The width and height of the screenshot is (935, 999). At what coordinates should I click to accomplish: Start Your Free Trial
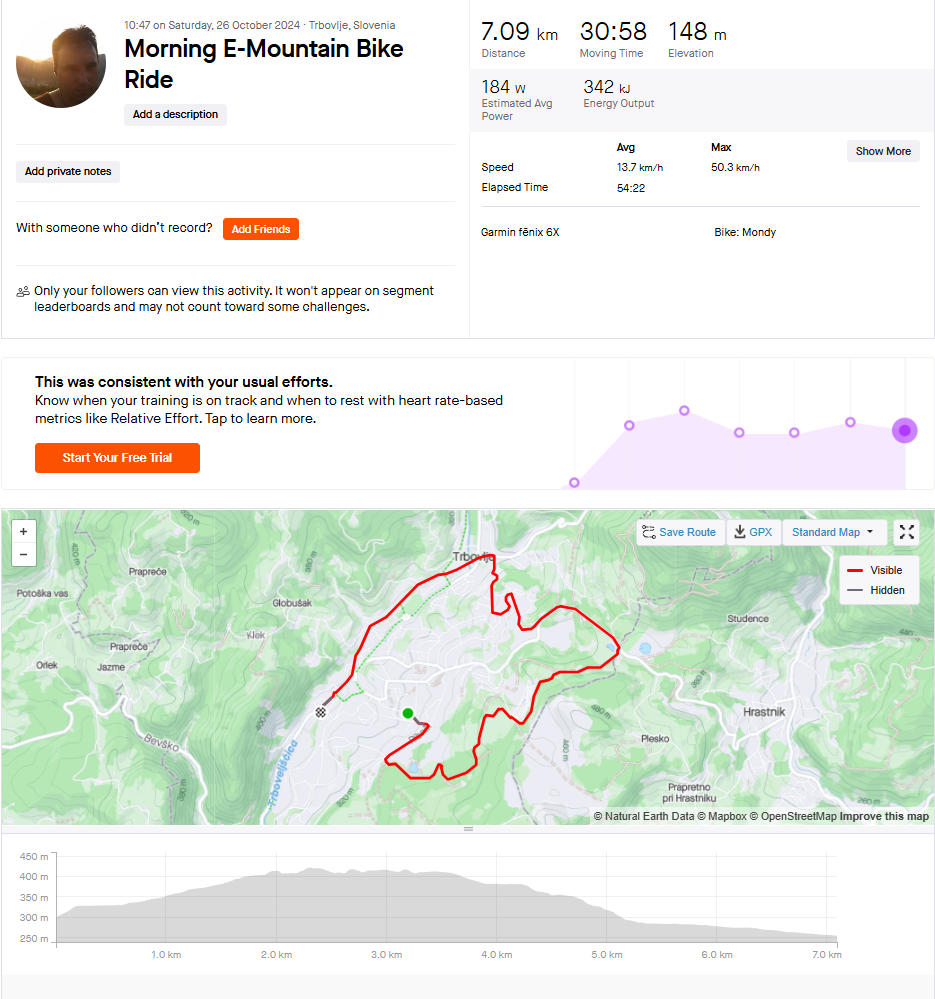click(x=117, y=457)
